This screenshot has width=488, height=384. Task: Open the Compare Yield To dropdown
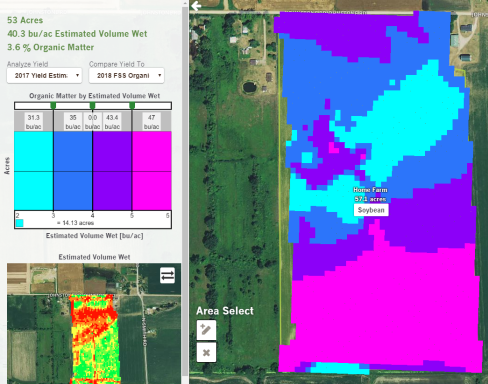(x=127, y=76)
